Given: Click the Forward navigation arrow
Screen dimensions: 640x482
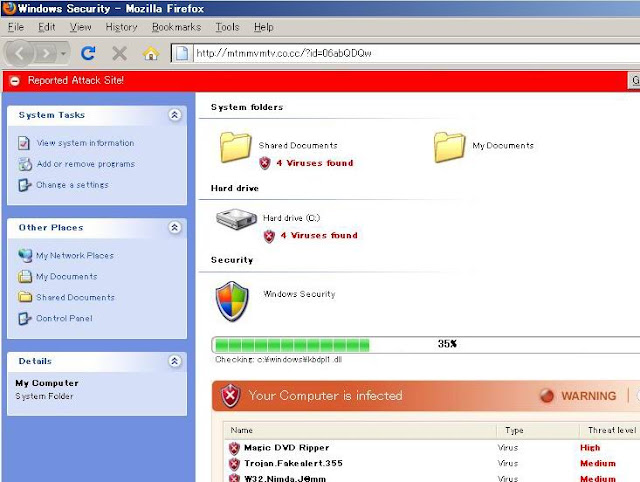Looking at the screenshot, I should pos(46,53).
